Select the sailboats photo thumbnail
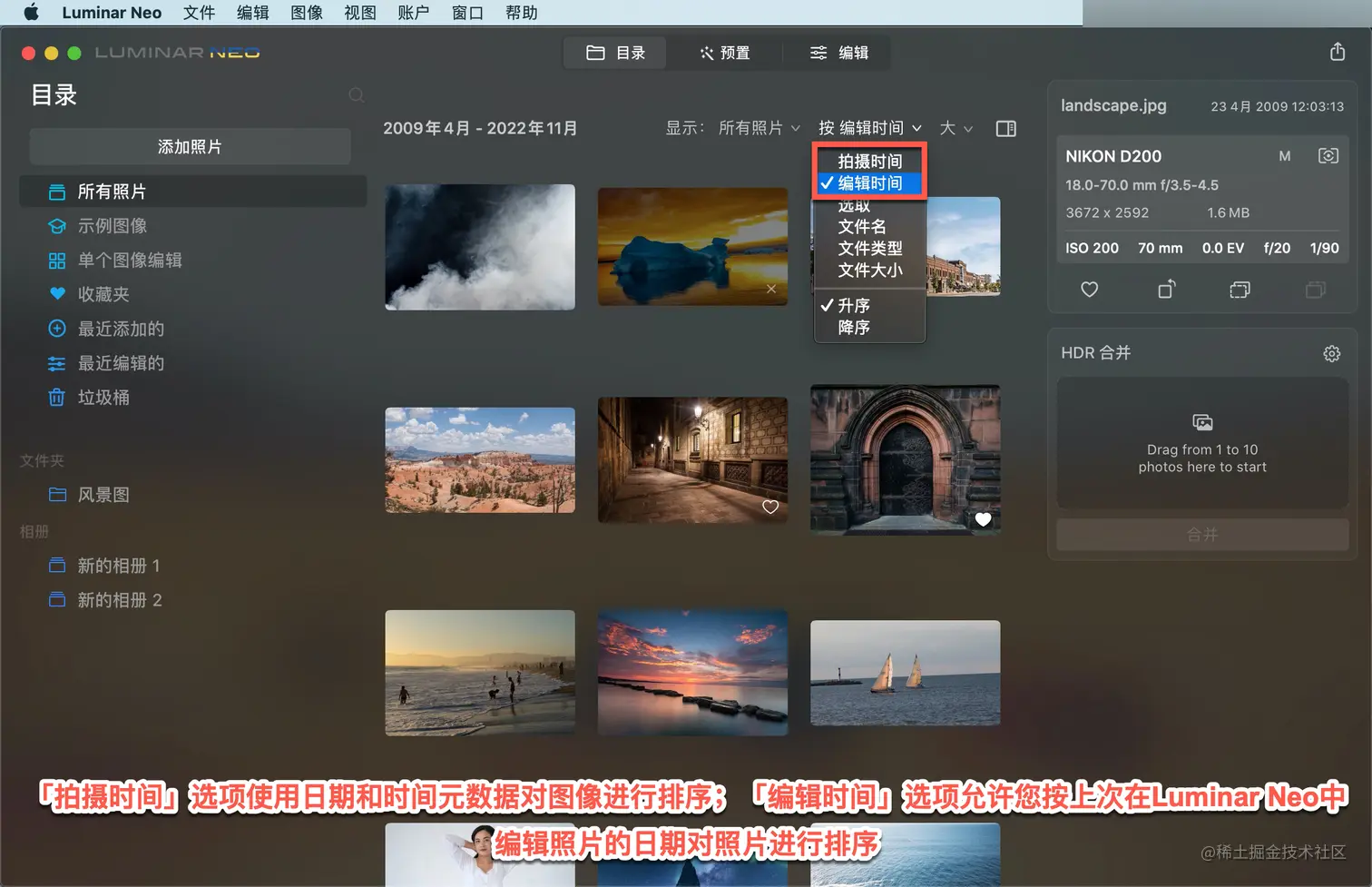This screenshot has height=887, width=1372. pyautogui.click(x=906, y=673)
